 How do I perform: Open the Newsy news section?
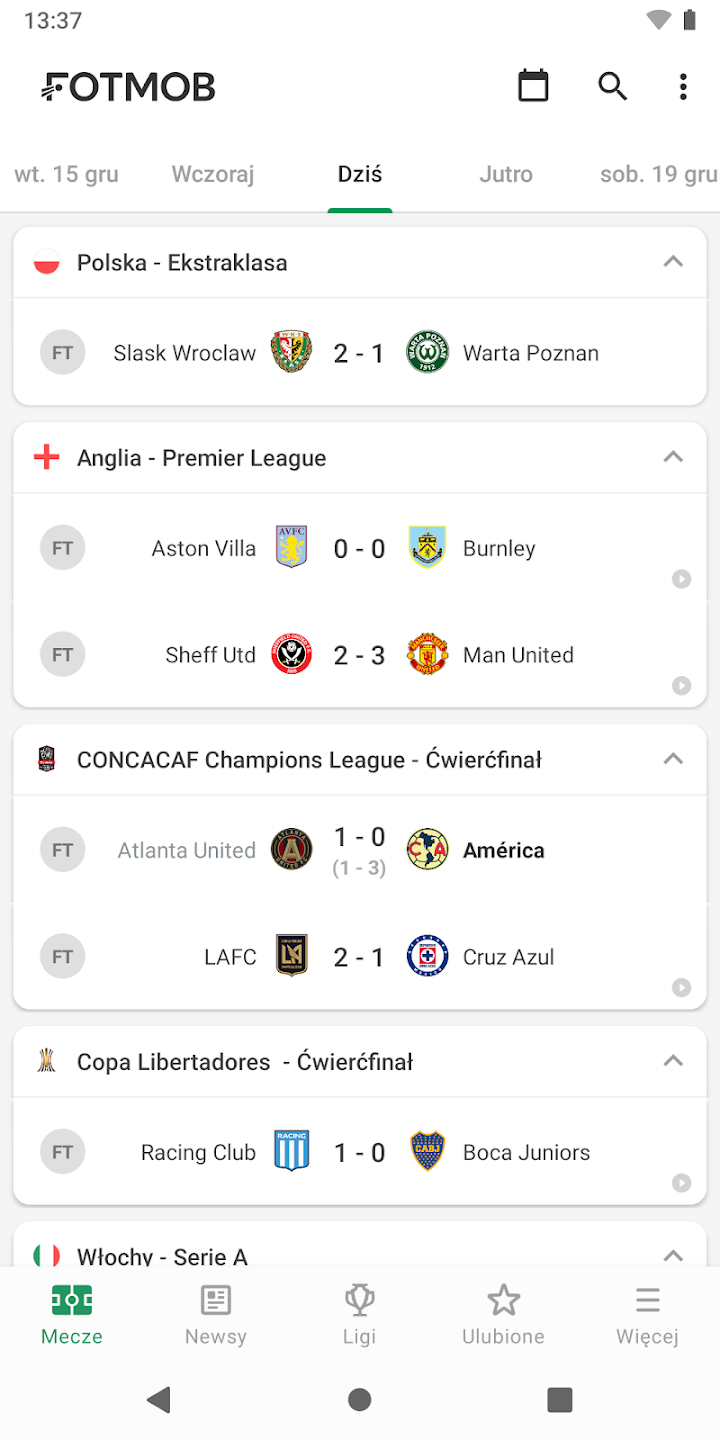(216, 1314)
